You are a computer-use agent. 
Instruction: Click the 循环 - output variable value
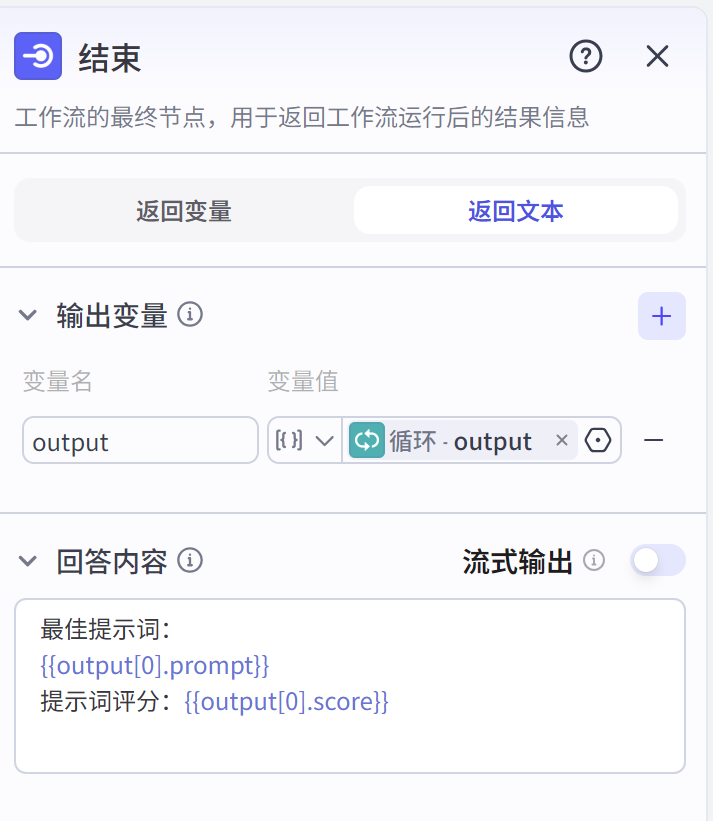(x=463, y=440)
